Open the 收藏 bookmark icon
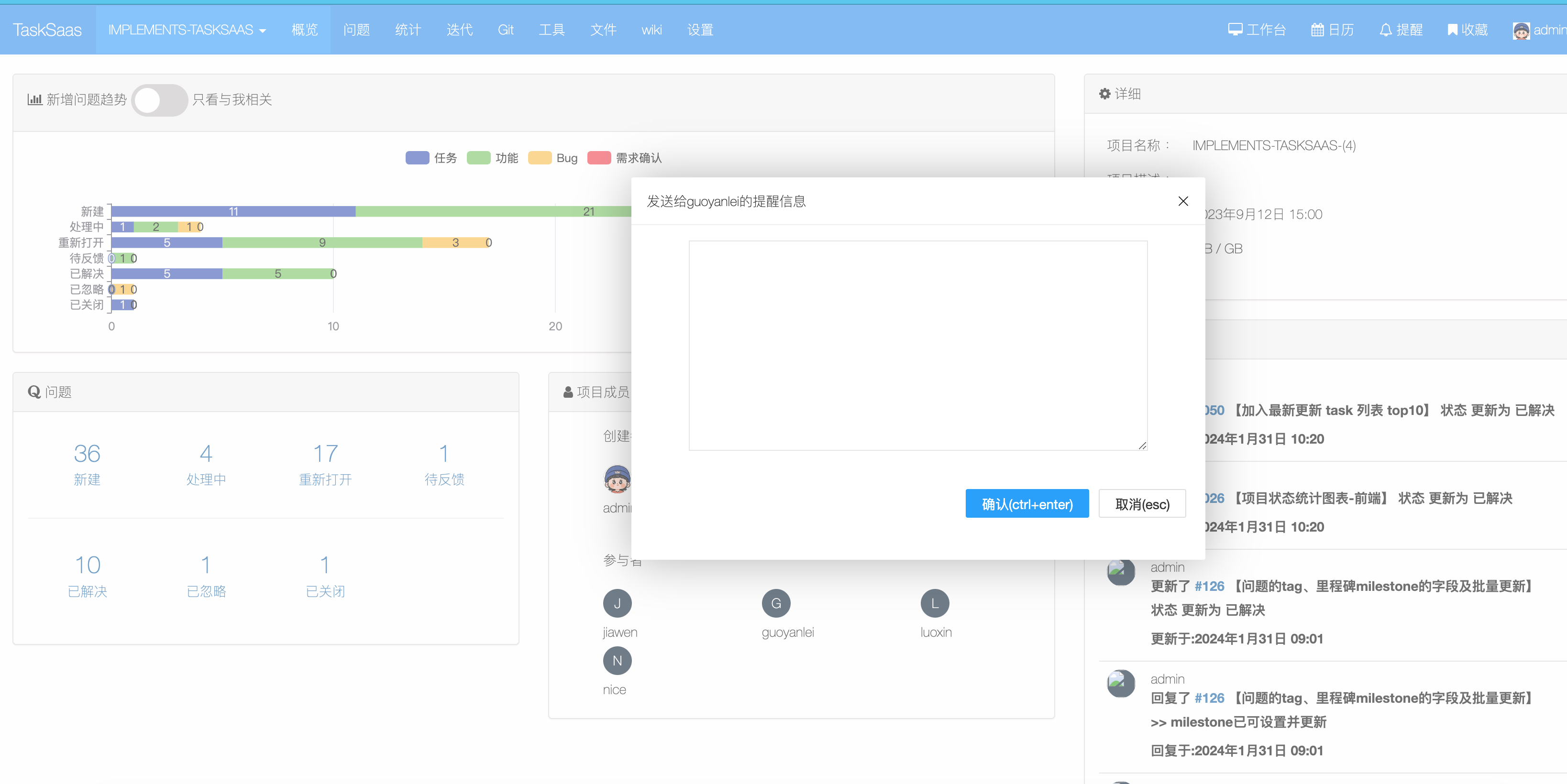Viewport: 1567px width, 784px height. coord(1452,29)
